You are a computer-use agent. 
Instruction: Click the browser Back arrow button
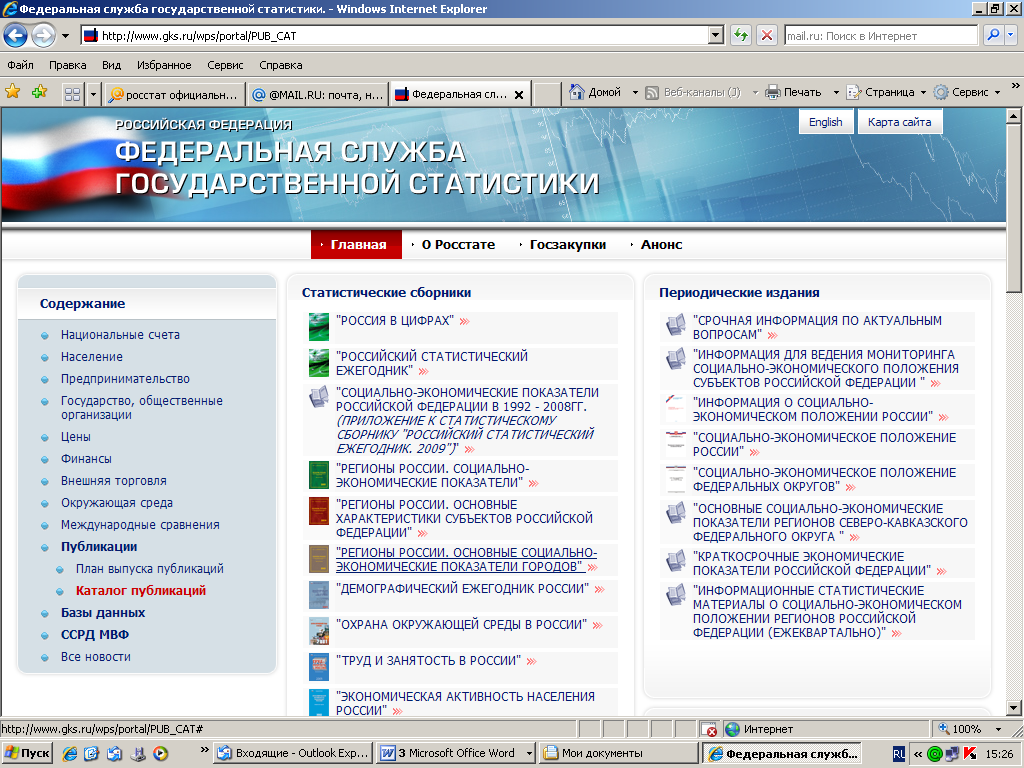(15, 35)
